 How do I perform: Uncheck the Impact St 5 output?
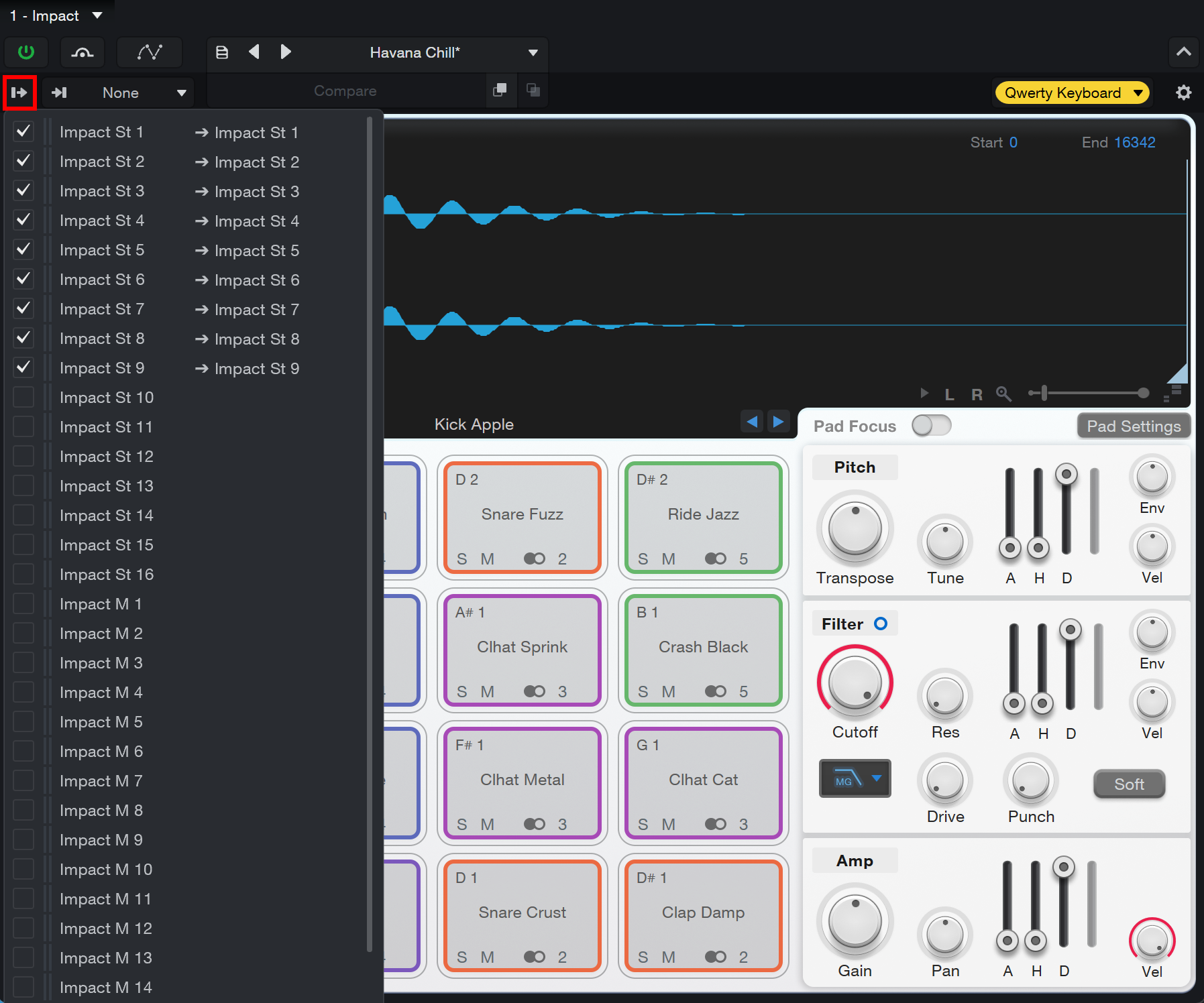(23, 249)
